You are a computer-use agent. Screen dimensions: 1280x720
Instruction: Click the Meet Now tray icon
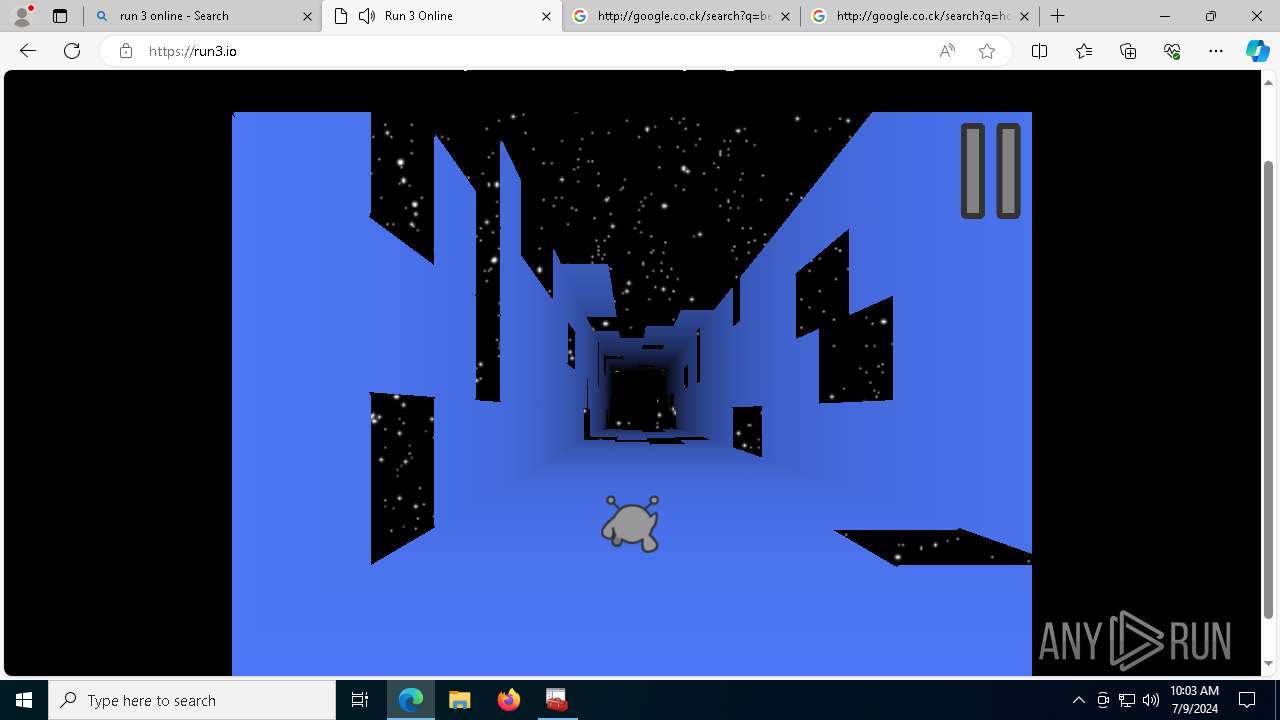point(1103,700)
